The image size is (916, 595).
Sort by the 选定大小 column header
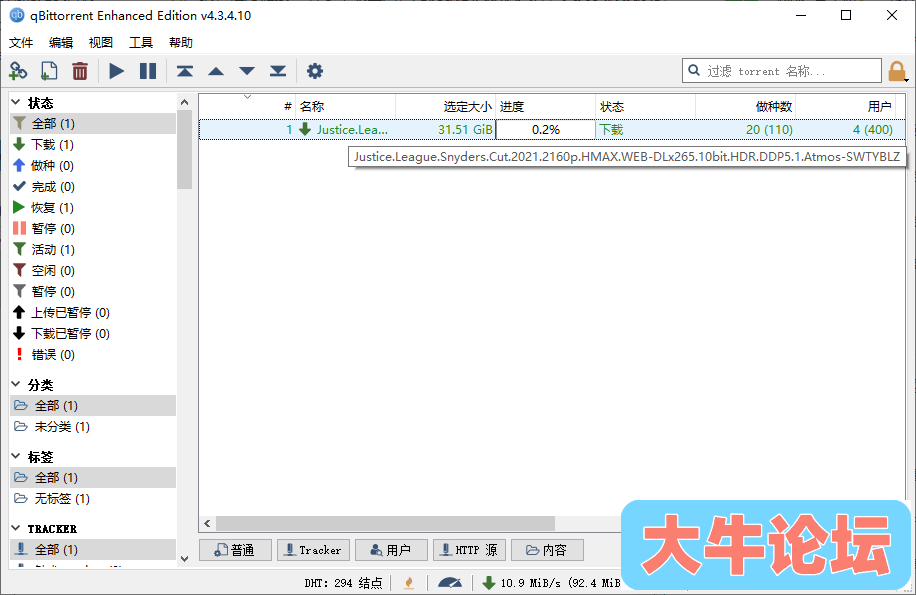tap(446, 106)
